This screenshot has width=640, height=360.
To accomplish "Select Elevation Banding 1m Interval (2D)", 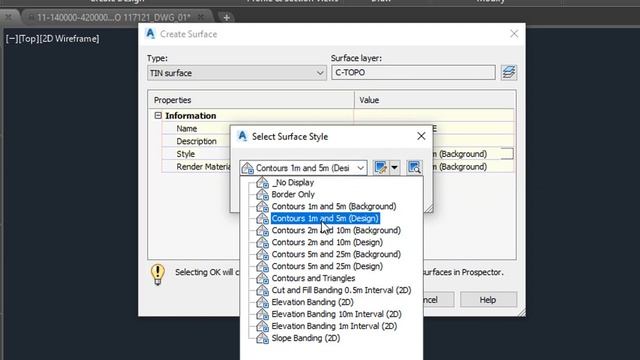I will pos(334,326).
